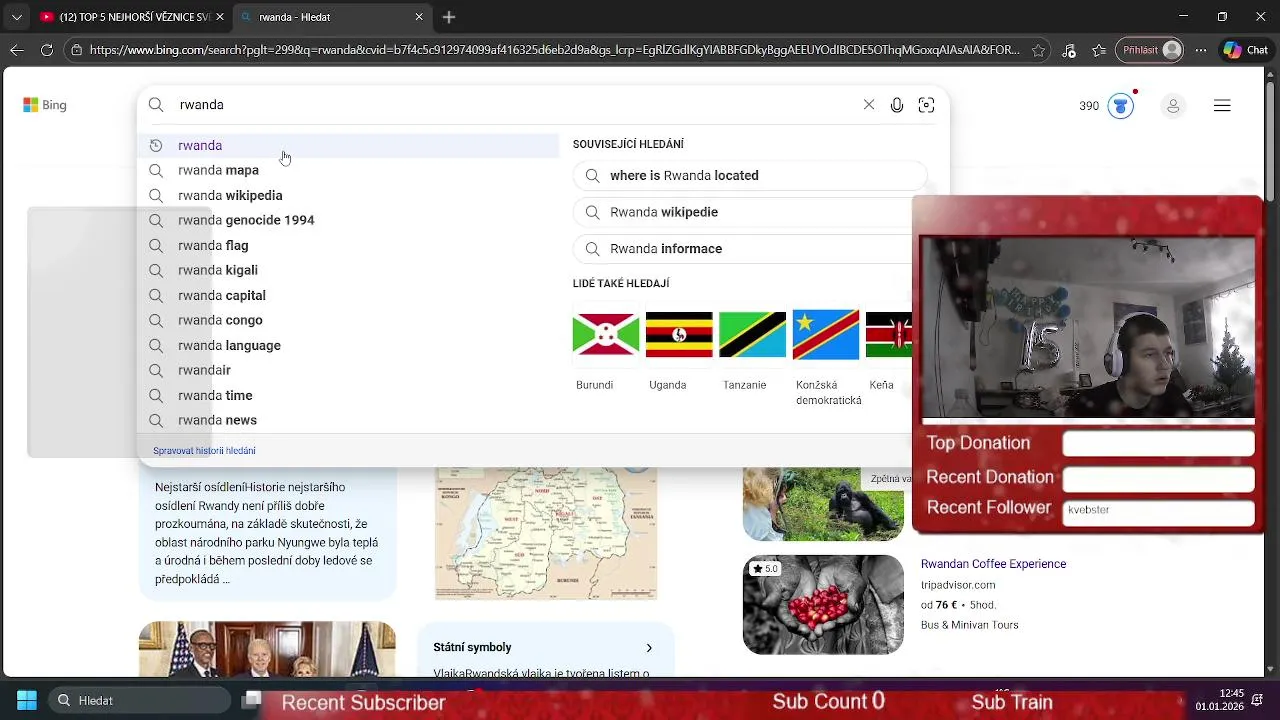This screenshot has height=720, width=1280.
Task: Open 'Rwandan Coffee Experience' link
Action: (993, 564)
